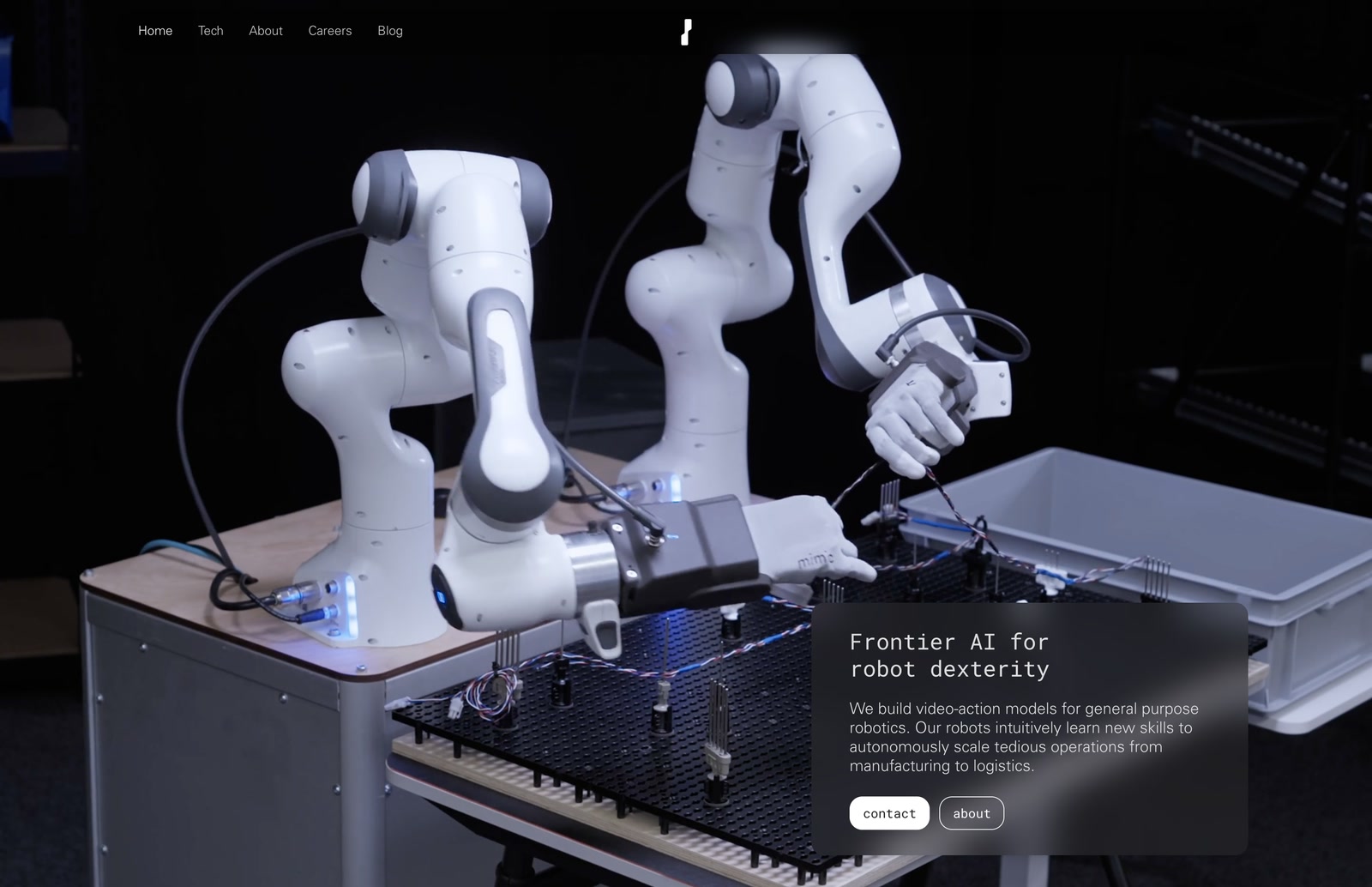Viewport: 1372px width, 887px height.
Task: Click the 'We build video-action models' paragraph
Action: (x=1024, y=737)
